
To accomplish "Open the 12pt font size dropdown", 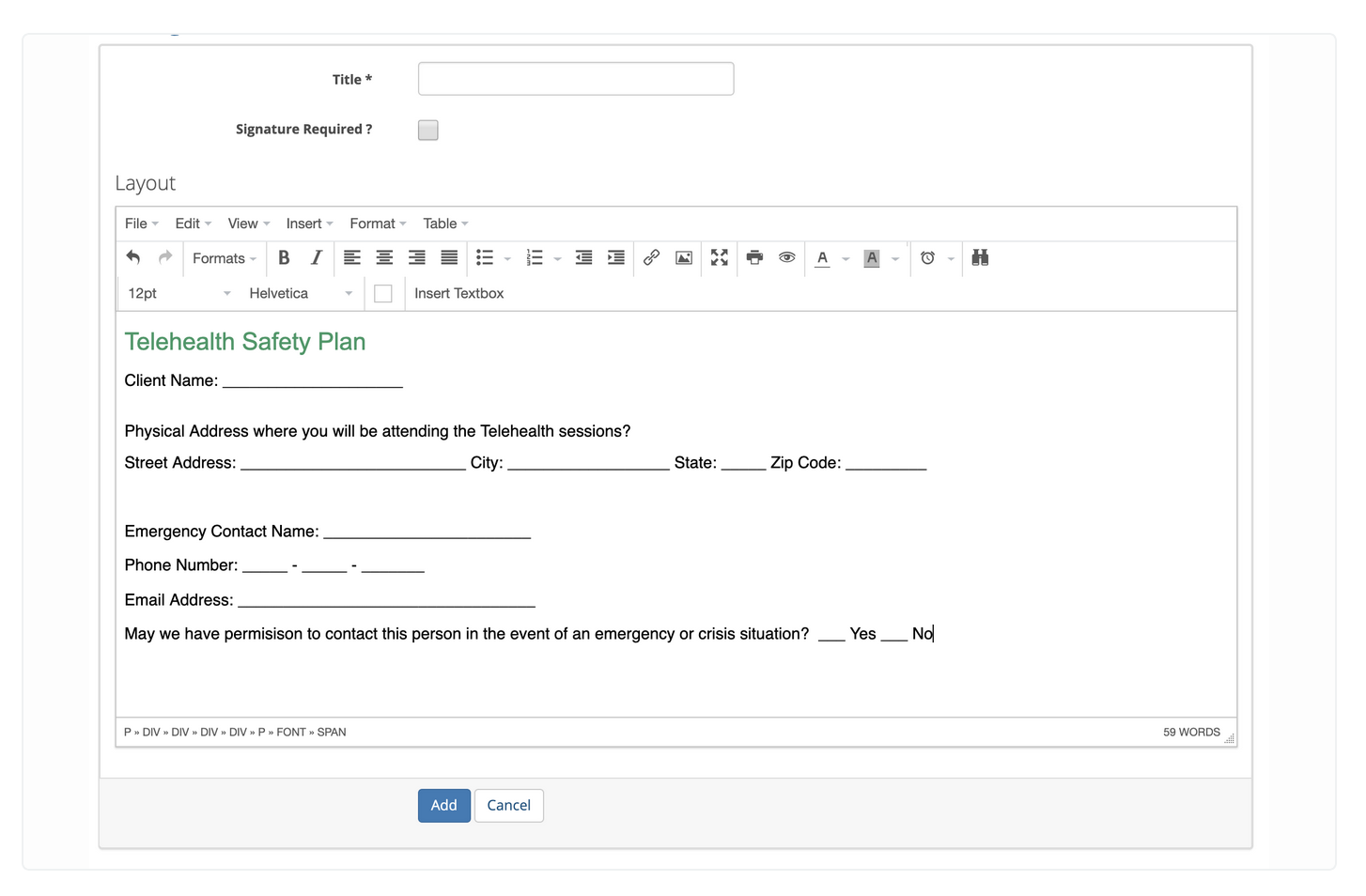I will (179, 294).
